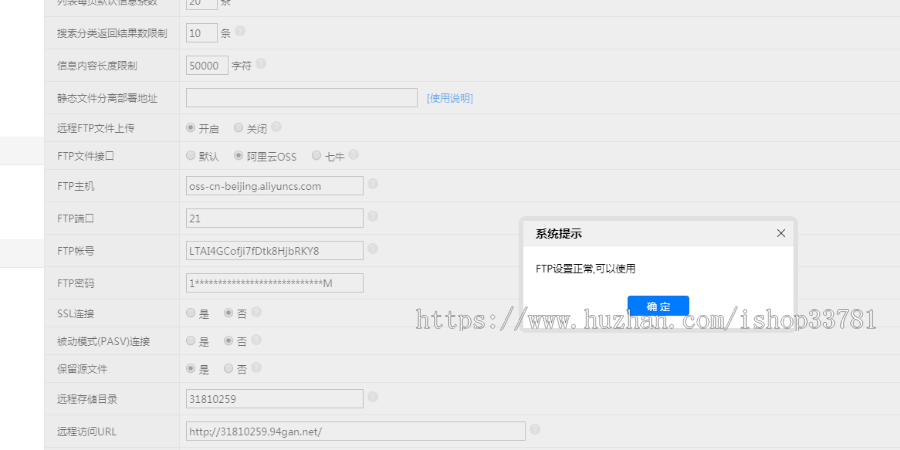The height and width of the screenshot is (450, 900).
Task: Click the message FTP设置正常,可以使用
Action: point(585,269)
